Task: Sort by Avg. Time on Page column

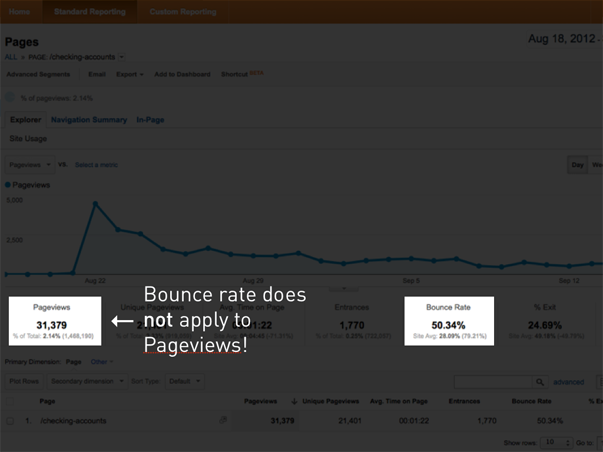Action: (398, 401)
